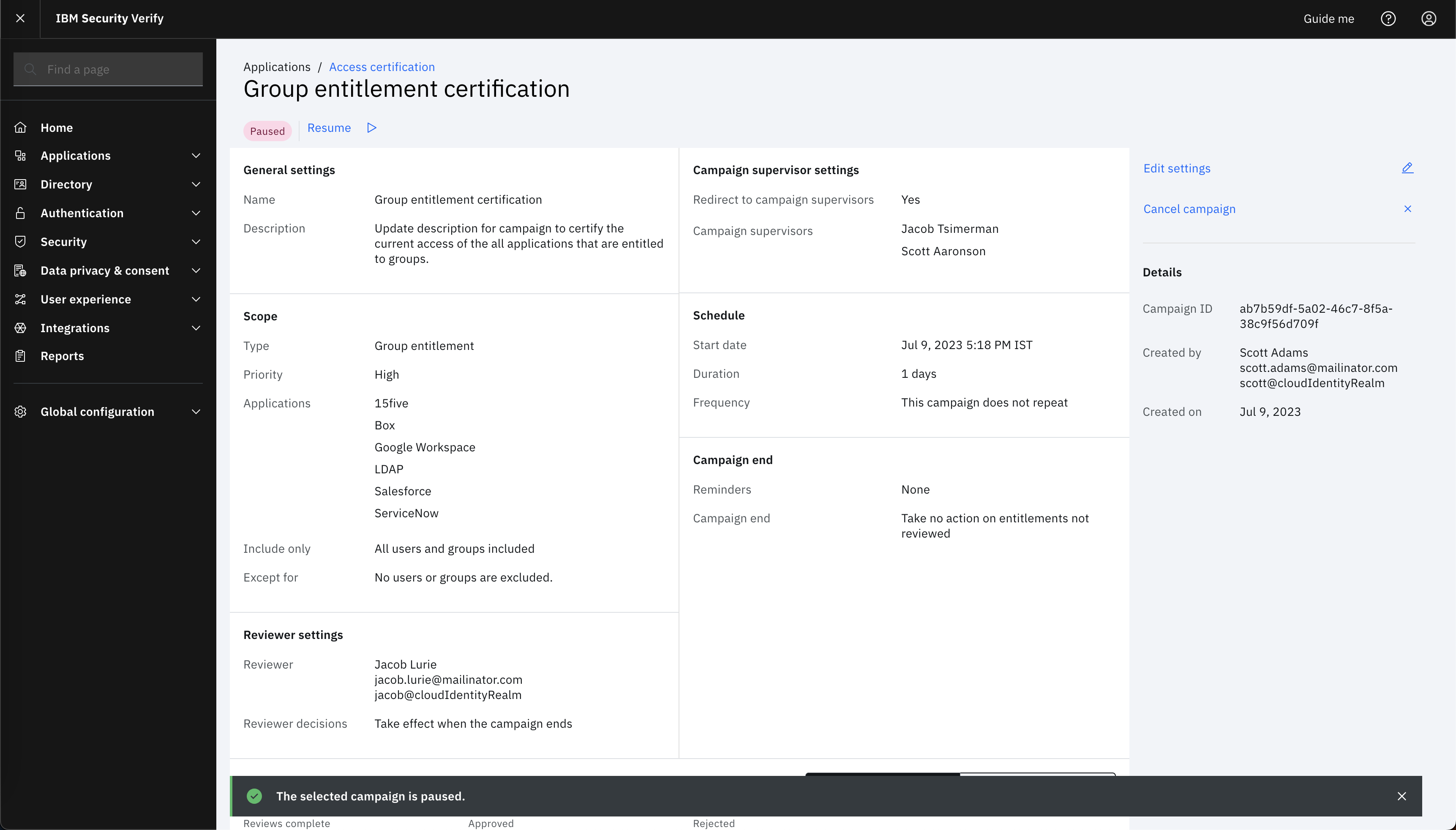Click the Guide me button
This screenshot has width=1456, height=830.
[x=1328, y=19]
